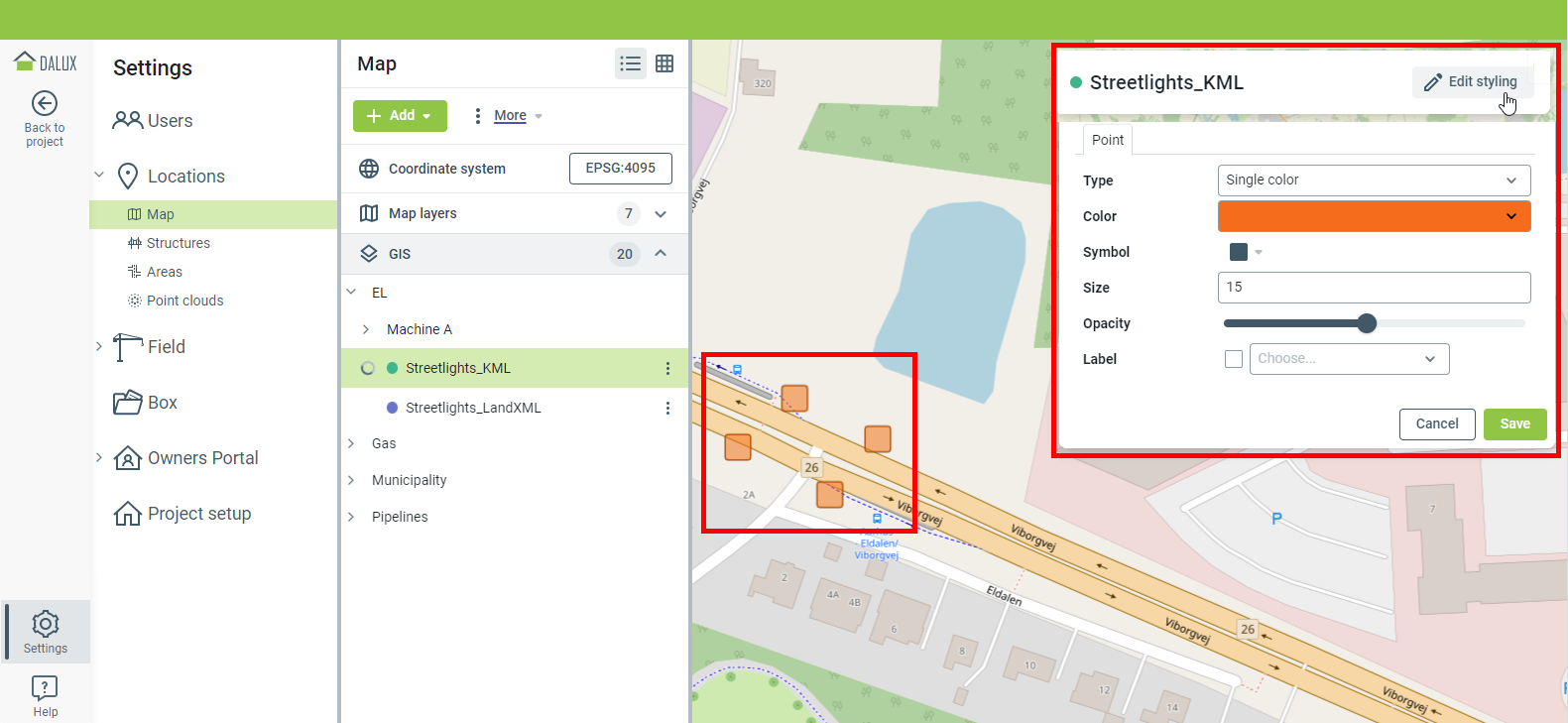Viewport: 1568px width, 723px height.
Task: Toggle the Streetlights_KML layer radio circle
Action: pyautogui.click(x=368, y=368)
